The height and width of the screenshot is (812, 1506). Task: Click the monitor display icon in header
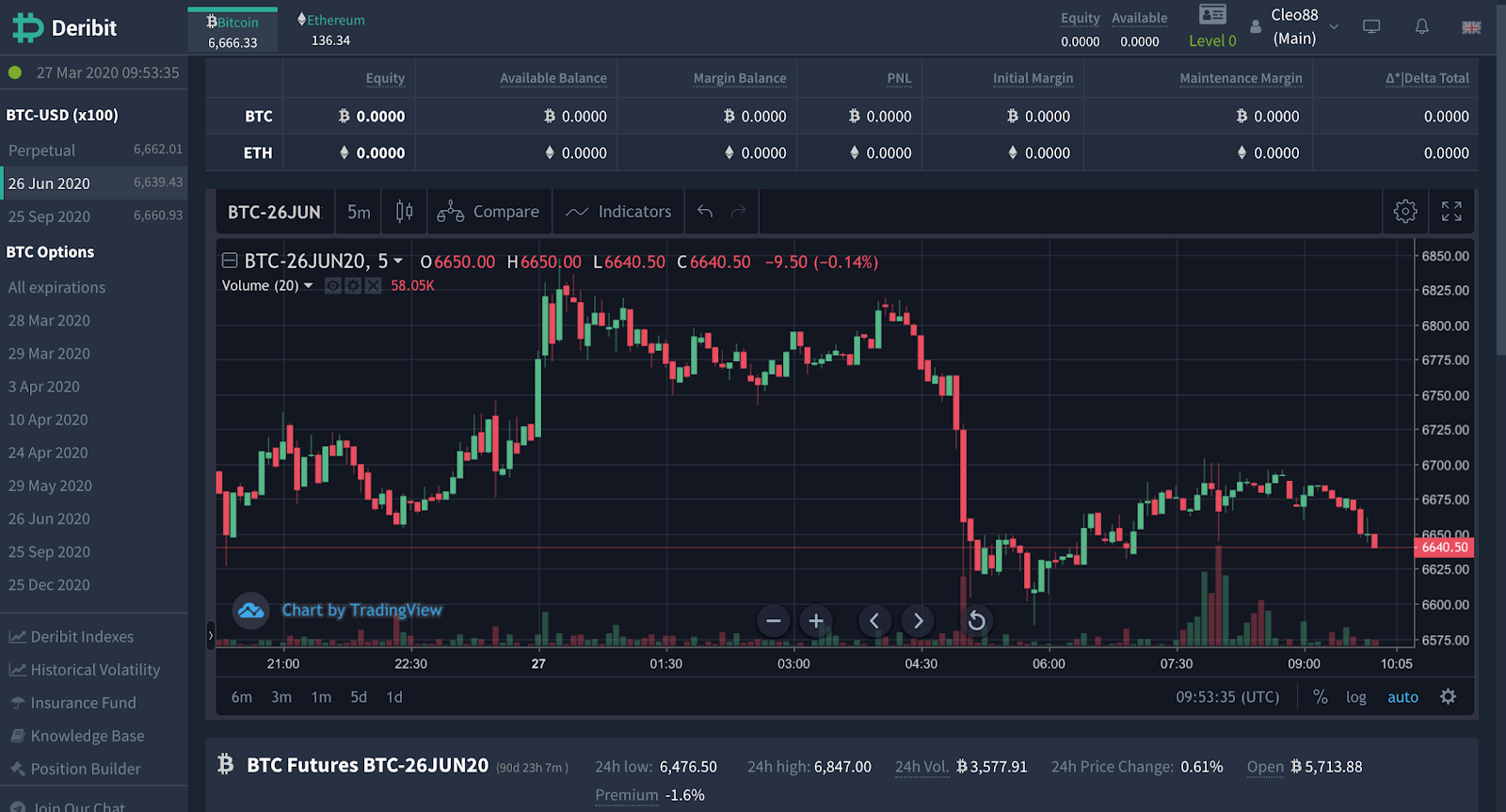tap(1371, 27)
